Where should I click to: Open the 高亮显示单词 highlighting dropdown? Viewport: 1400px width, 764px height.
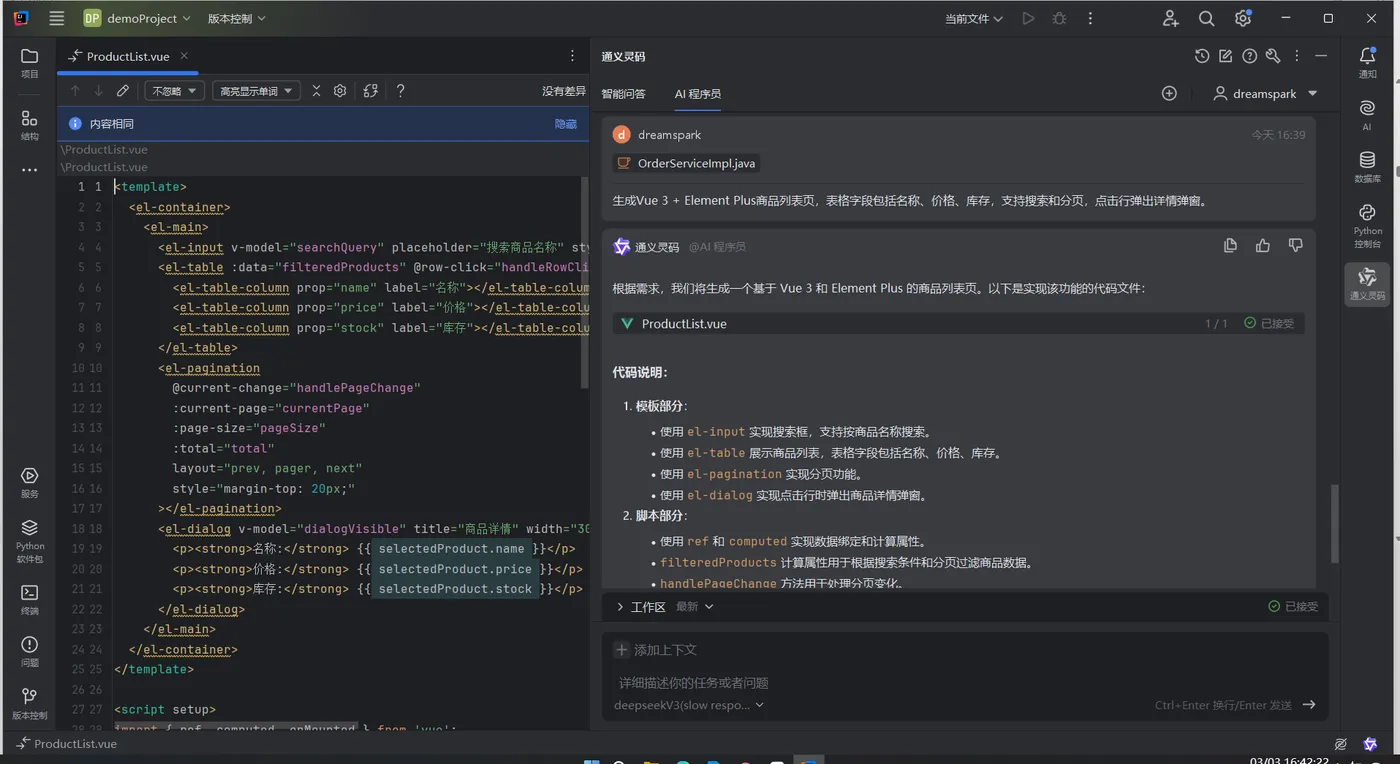tap(256, 91)
